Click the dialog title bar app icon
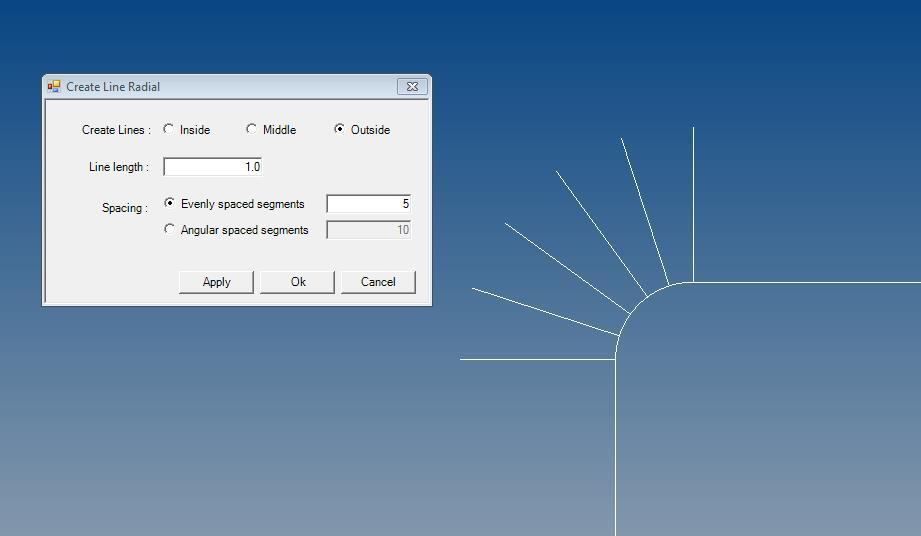The image size is (921, 536). pyautogui.click(x=54, y=86)
